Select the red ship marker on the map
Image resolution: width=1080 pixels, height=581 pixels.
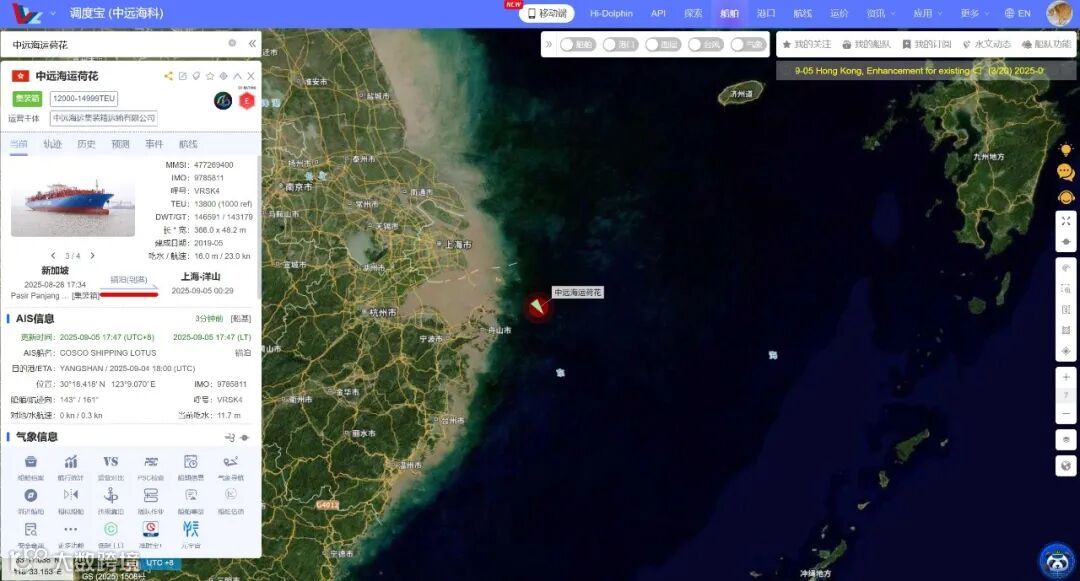[538, 306]
